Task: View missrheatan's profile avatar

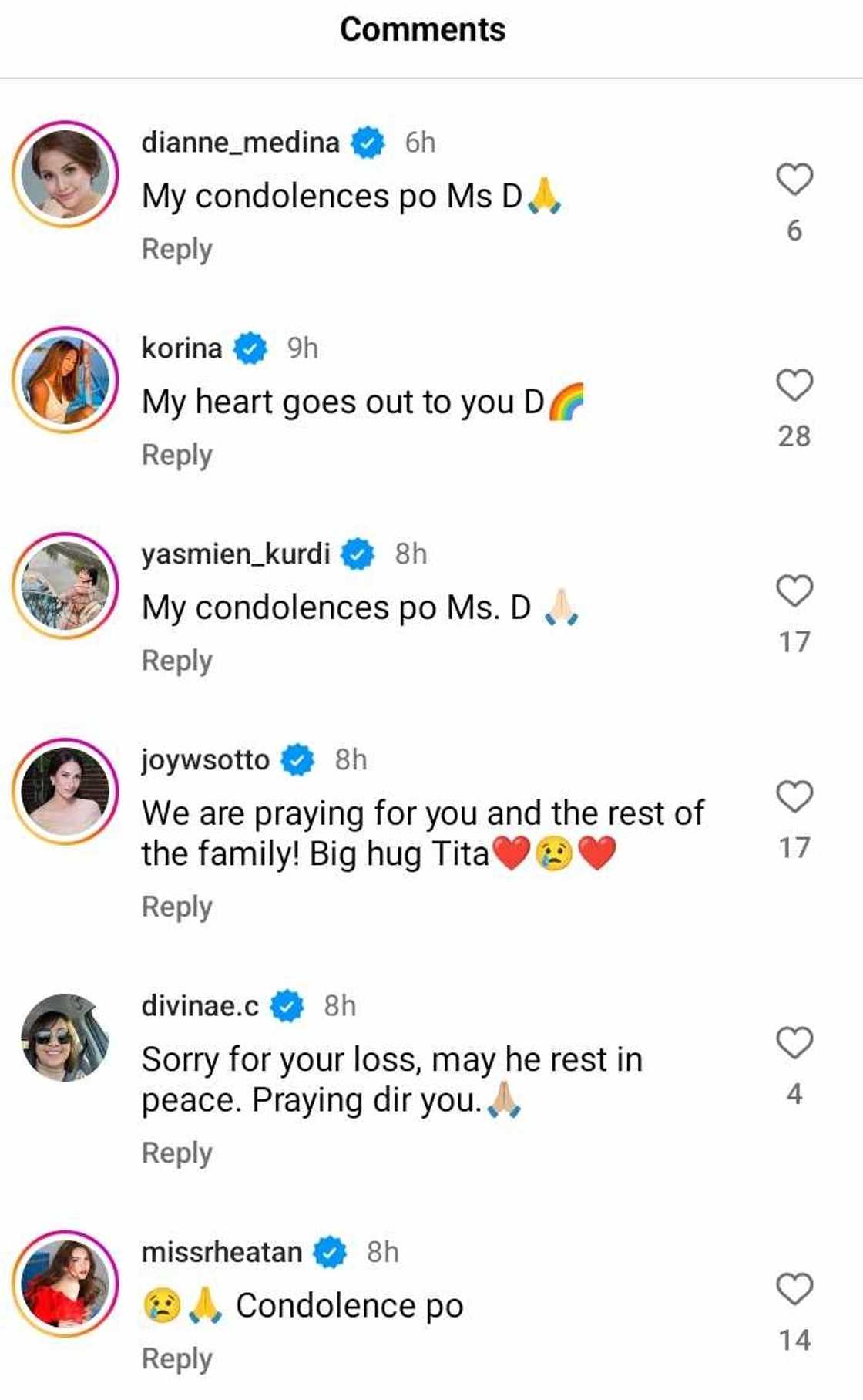Action: 65,1283
